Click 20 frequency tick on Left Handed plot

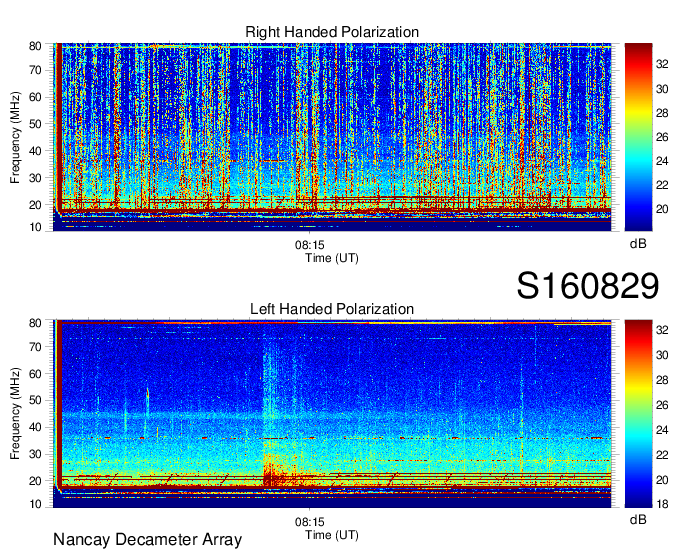(35, 481)
